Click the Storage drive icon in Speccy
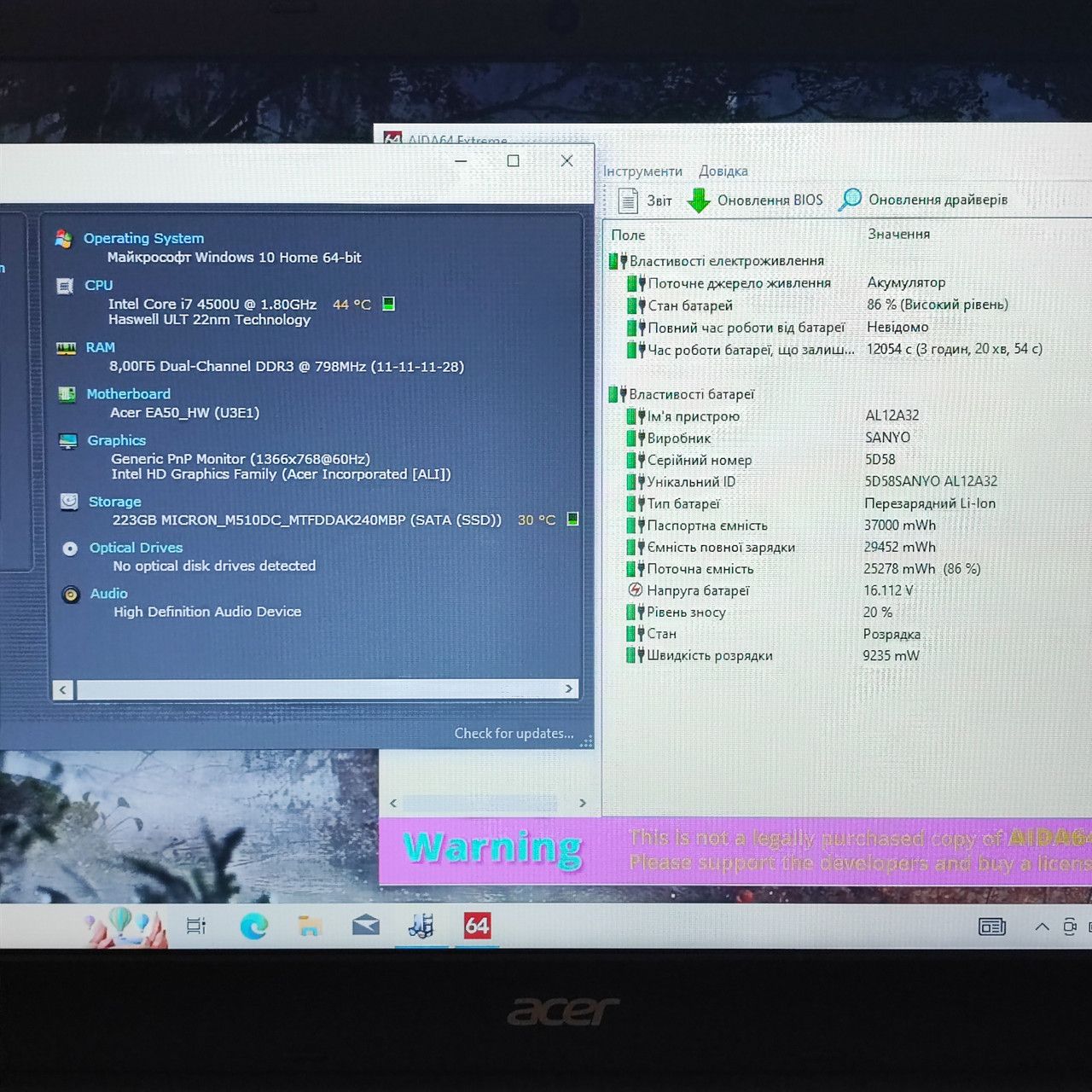1092x1092 pixels. tap(69, 502)
